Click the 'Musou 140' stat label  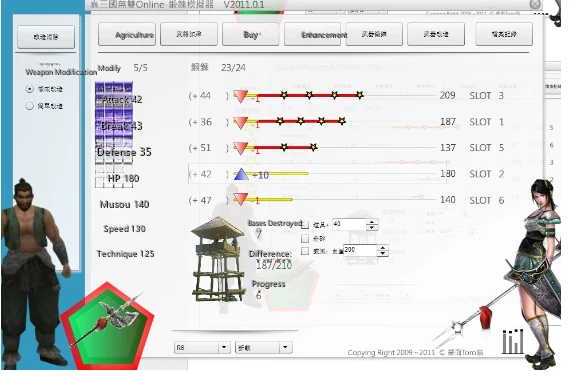pos(125,204)
